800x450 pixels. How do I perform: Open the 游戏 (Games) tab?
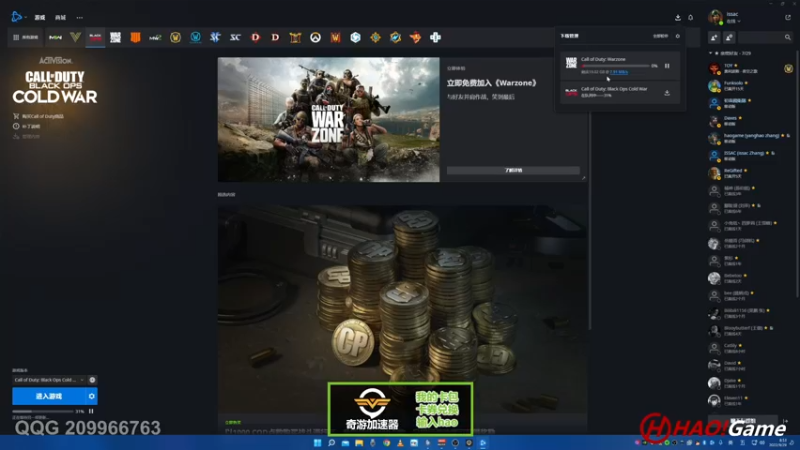(40, 17)
